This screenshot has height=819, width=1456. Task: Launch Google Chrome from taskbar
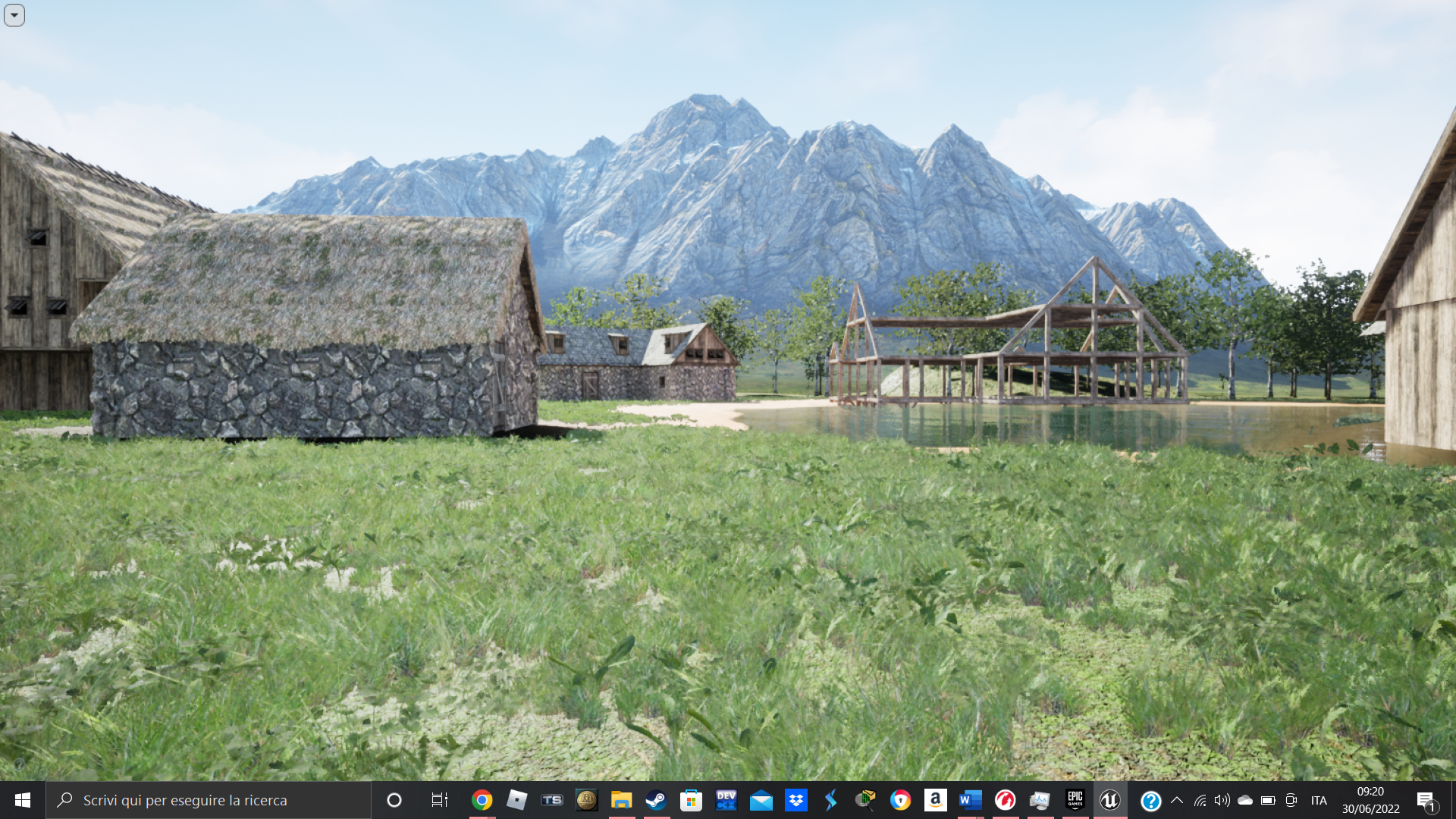(x=482, y=800)
